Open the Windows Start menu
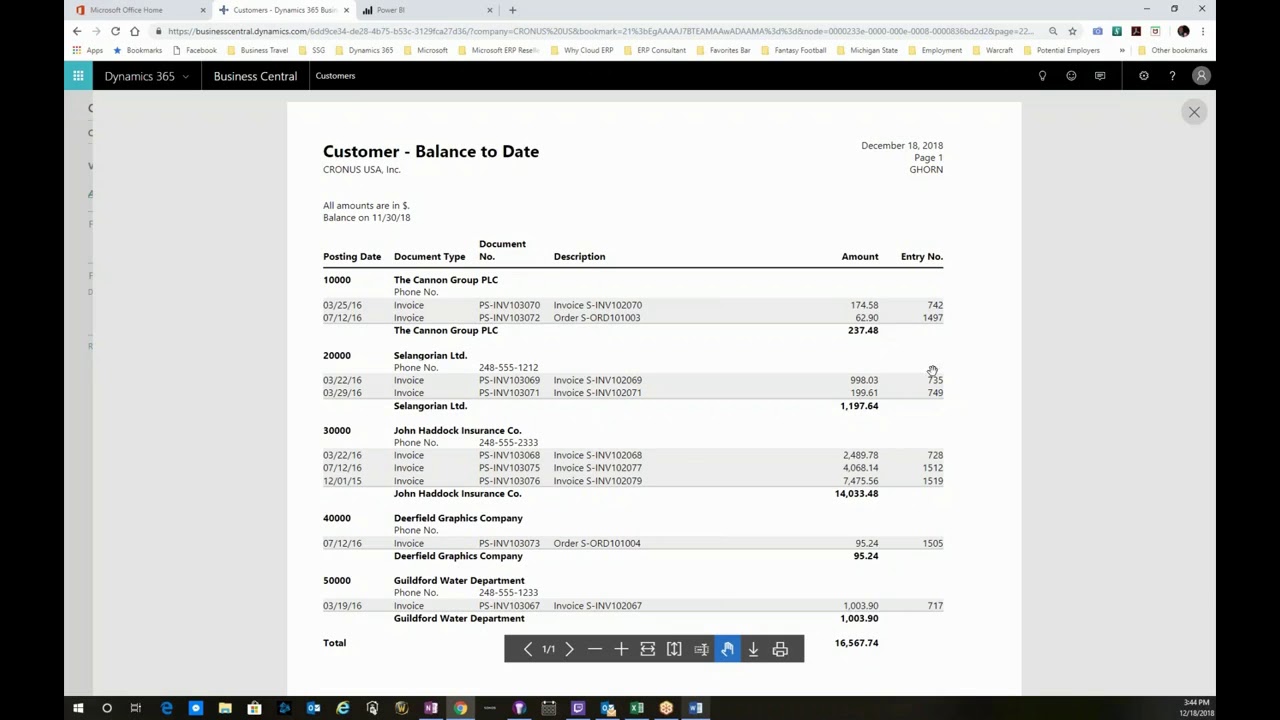The height and width of the screenshot is (720, 1280). (78, 708)
